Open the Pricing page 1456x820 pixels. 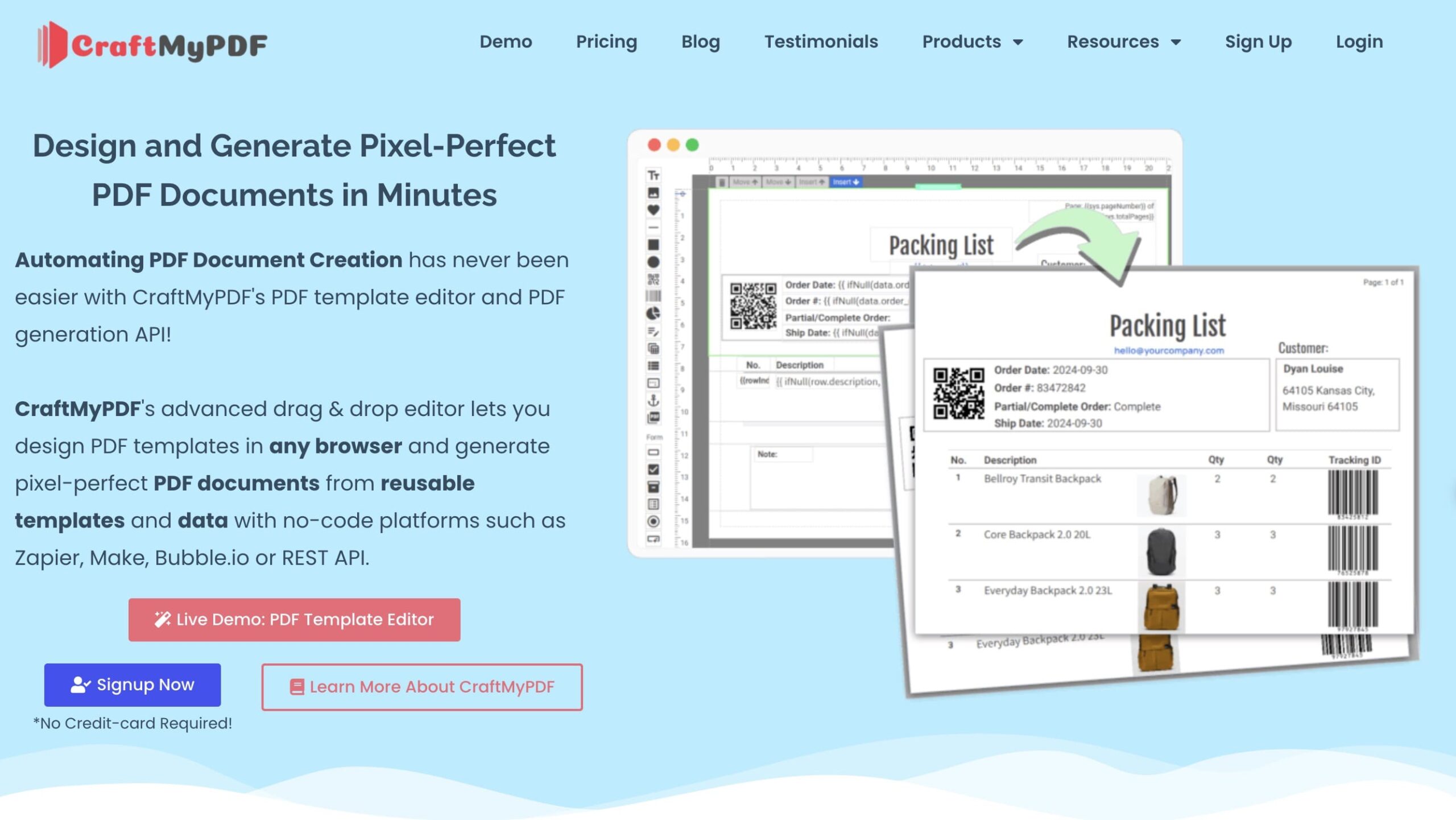[x=606, y=42]
